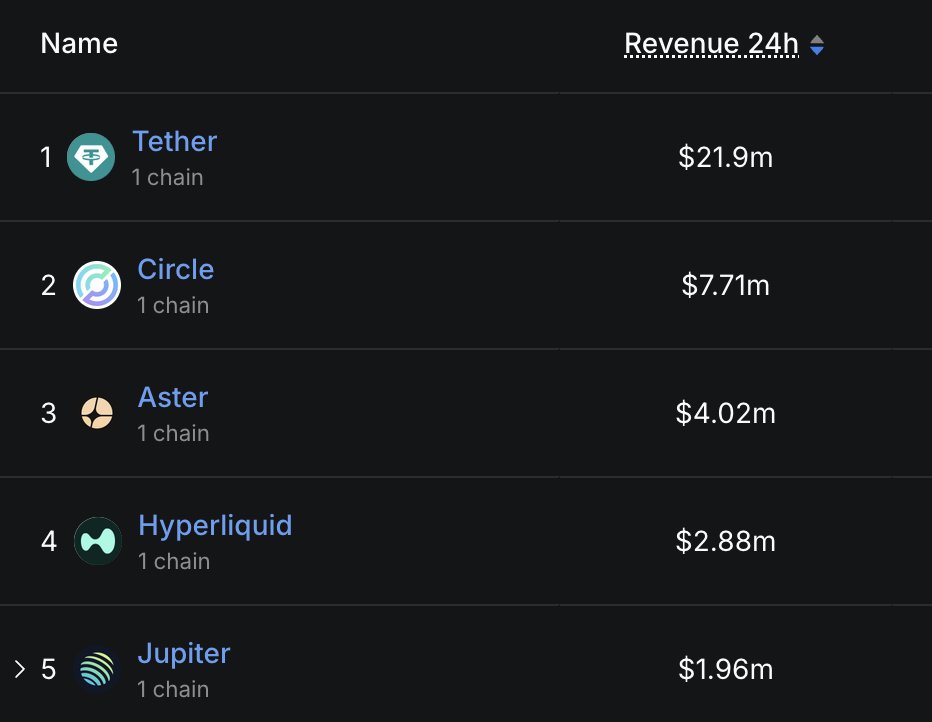Open the Tether protocol link
The image size is (932, 722).
175,141
